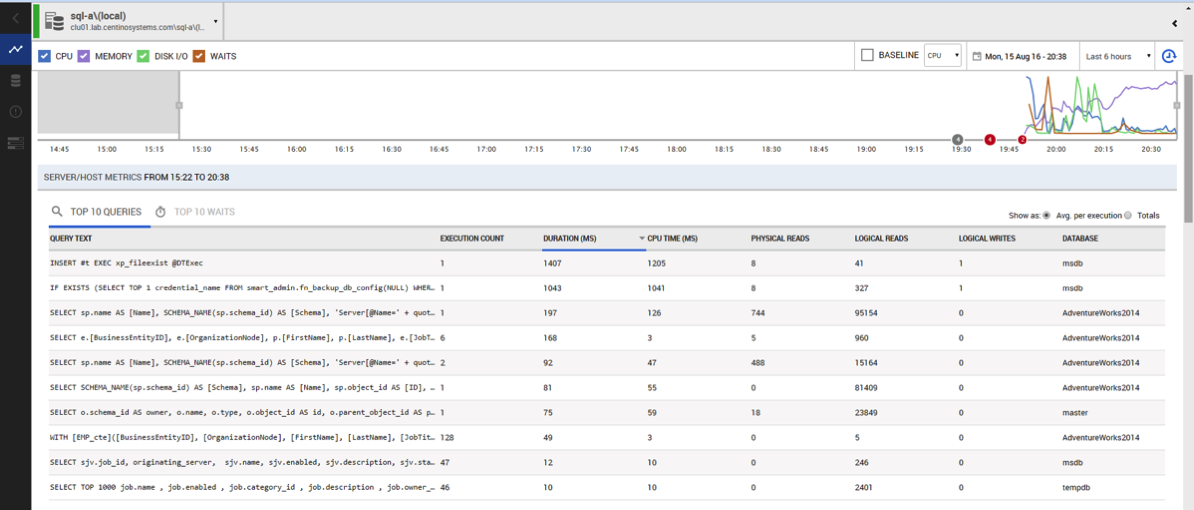Image resolution: width=1194 pixels, height=510 pixels.
Task: Click the calendar icon next to date
Action: point(977,56)
